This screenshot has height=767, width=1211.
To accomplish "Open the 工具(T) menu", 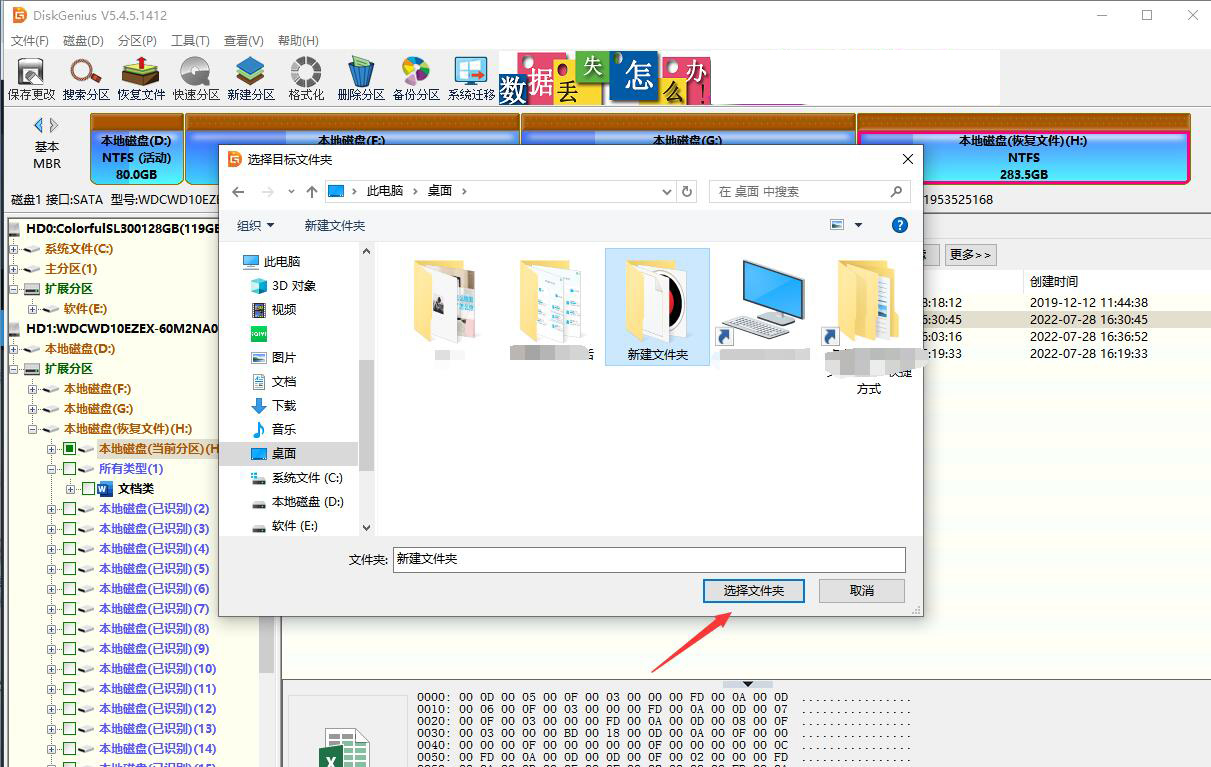I will coord(190,41).
